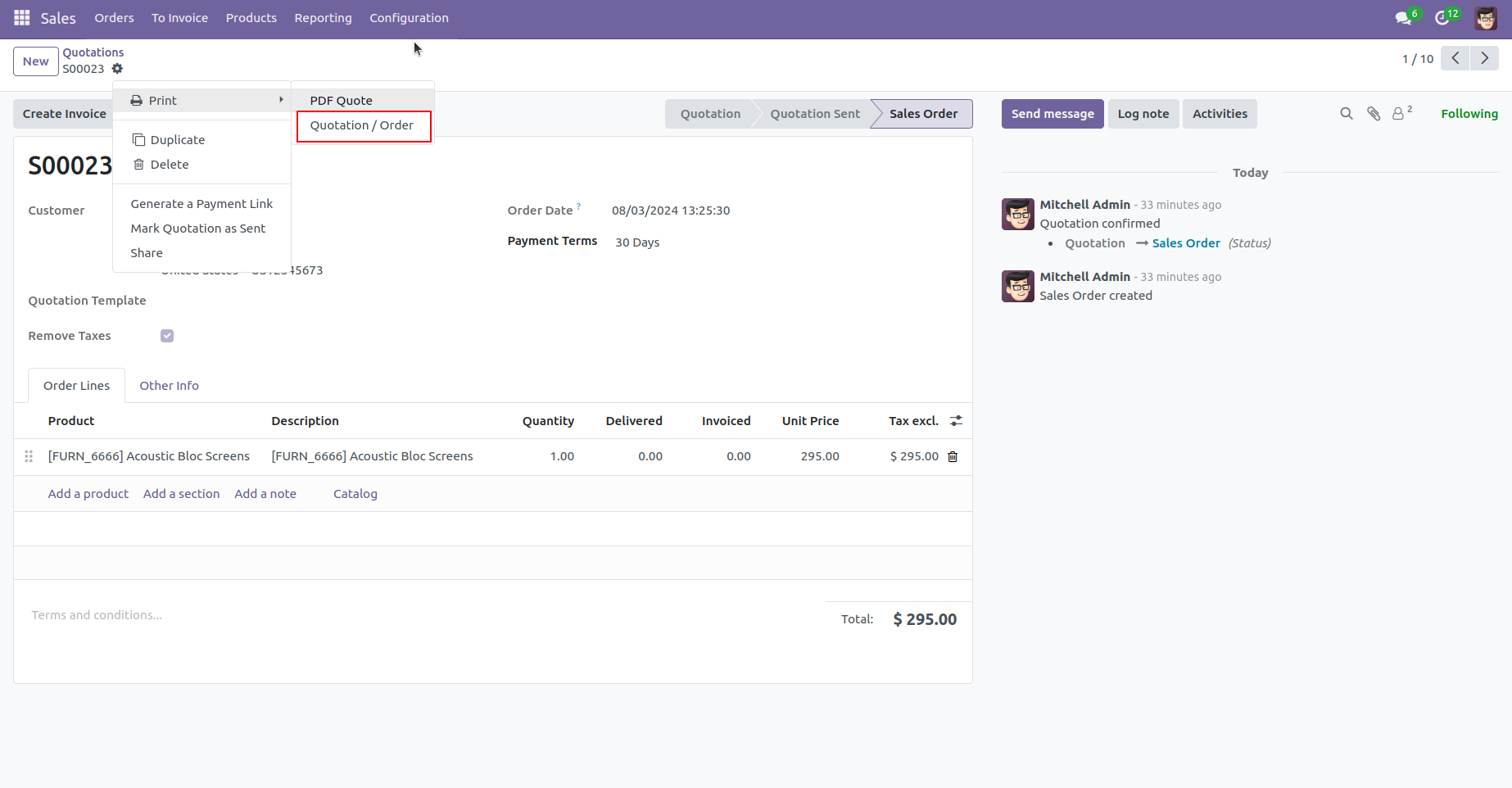Click the Terms and conditions field
Image resolution: width=1512 pixels, height=788 pixels.
coord(96,614)
